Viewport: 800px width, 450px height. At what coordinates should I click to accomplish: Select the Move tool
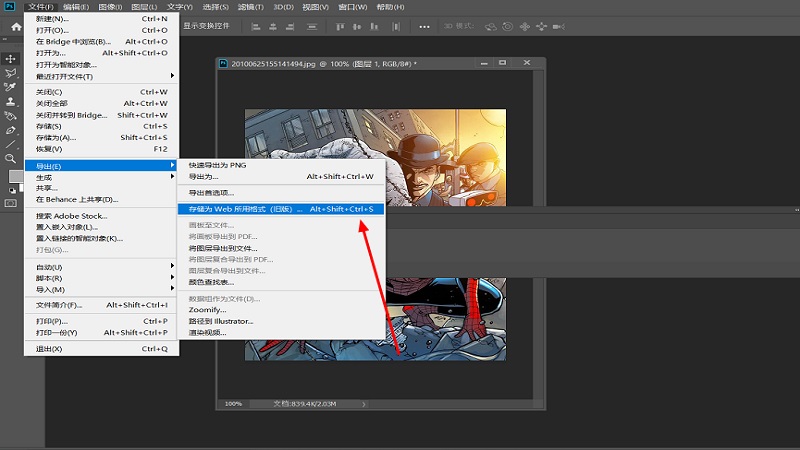point(10,59)
